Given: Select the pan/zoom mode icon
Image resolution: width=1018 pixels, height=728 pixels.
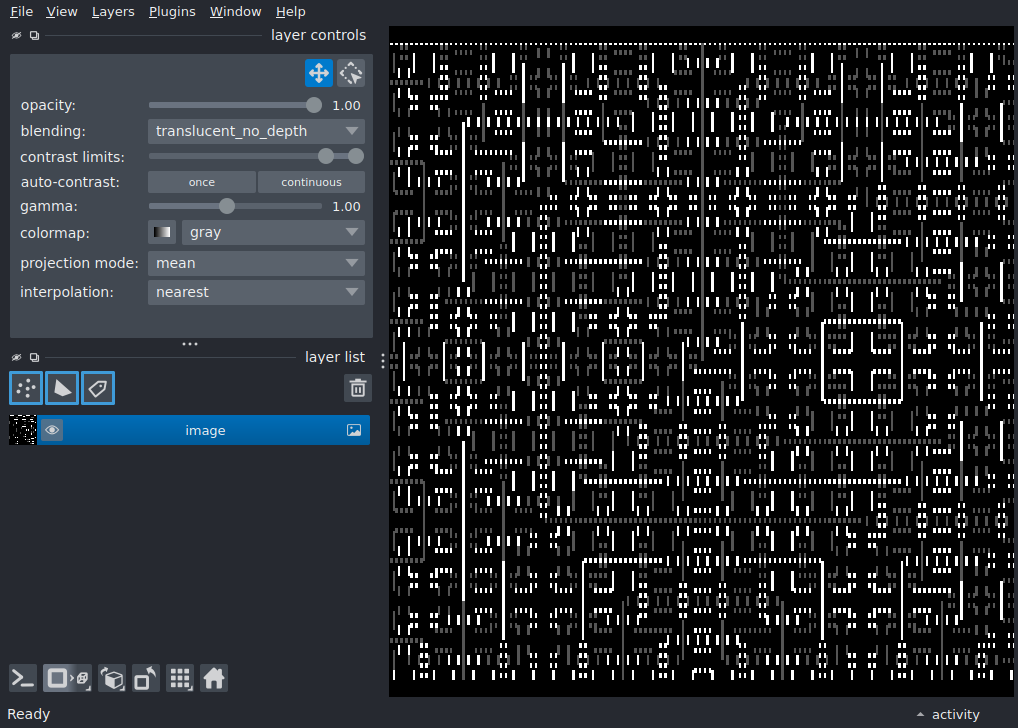Looking at the screenshot, I should point(319,73).
